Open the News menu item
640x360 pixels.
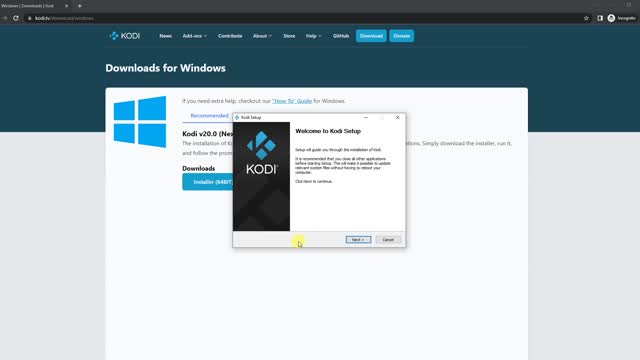point(165,36)
